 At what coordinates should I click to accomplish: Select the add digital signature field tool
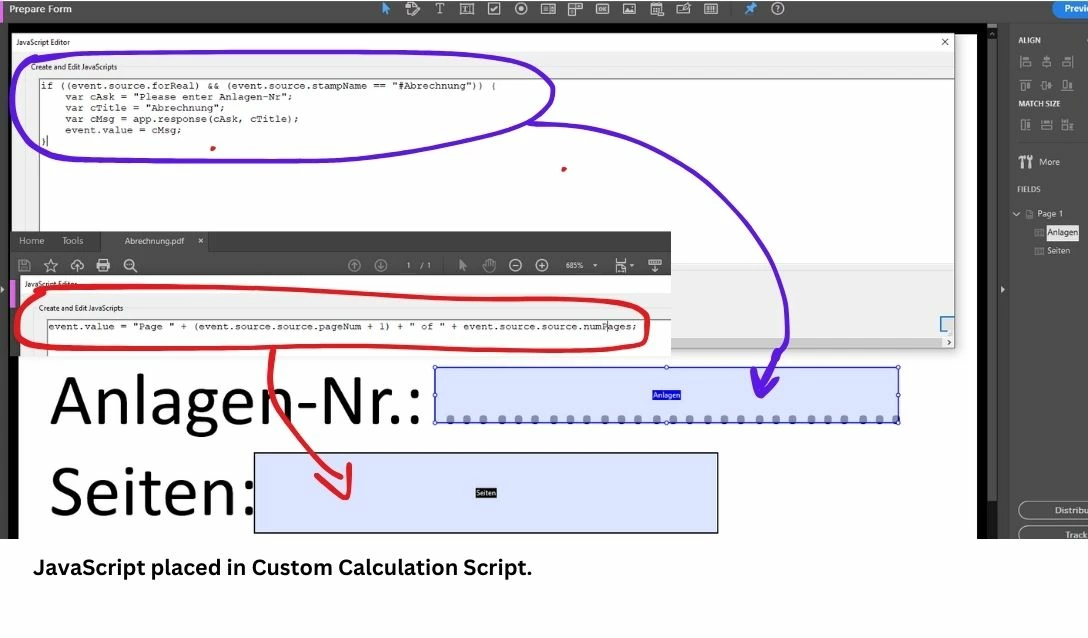point(683,9)
